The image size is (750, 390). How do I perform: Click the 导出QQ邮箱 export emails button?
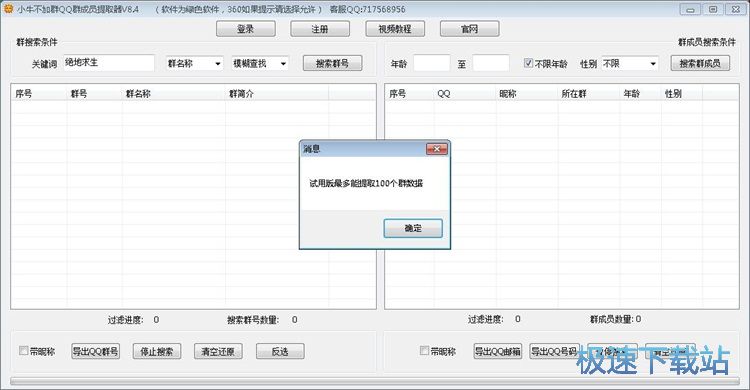497,351
